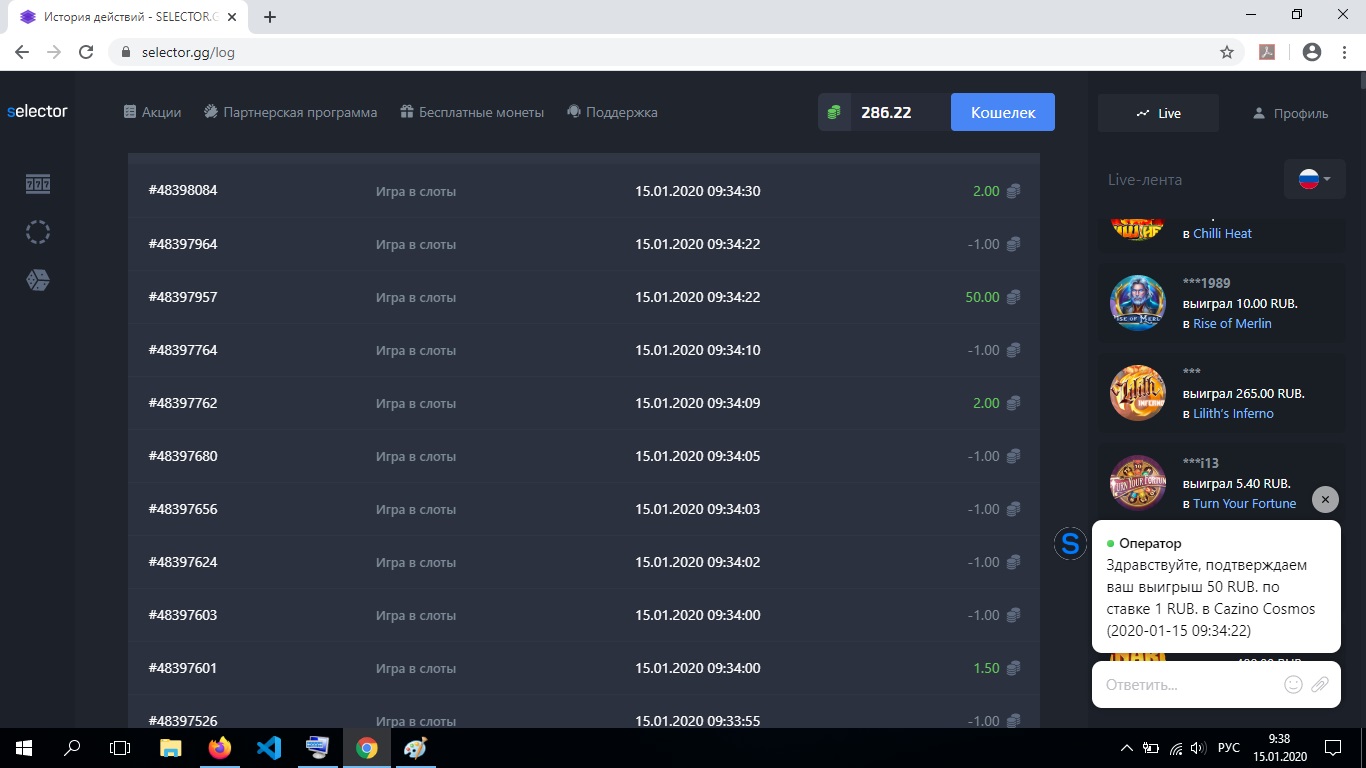Screen dimensions: 1366x768
Task: Open the slots icon in left sidebar
Action: pos(38,184)
